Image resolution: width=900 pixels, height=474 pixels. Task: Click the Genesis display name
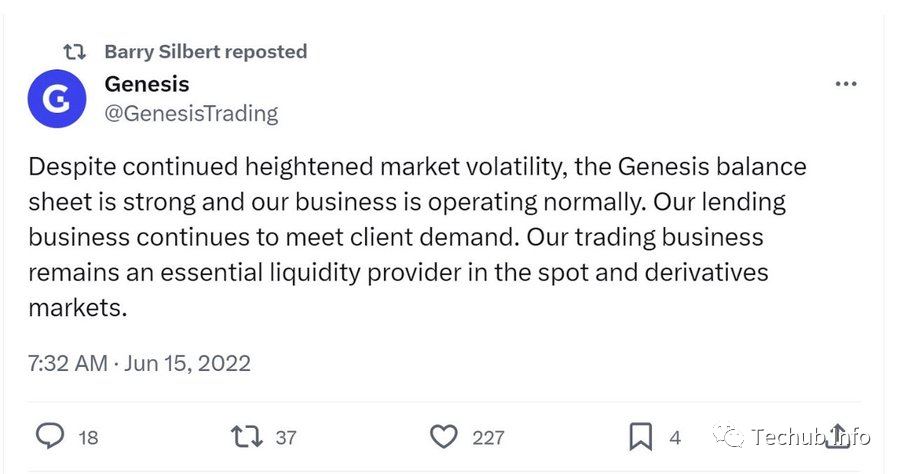pyautogui.click(x=146, y=84)
